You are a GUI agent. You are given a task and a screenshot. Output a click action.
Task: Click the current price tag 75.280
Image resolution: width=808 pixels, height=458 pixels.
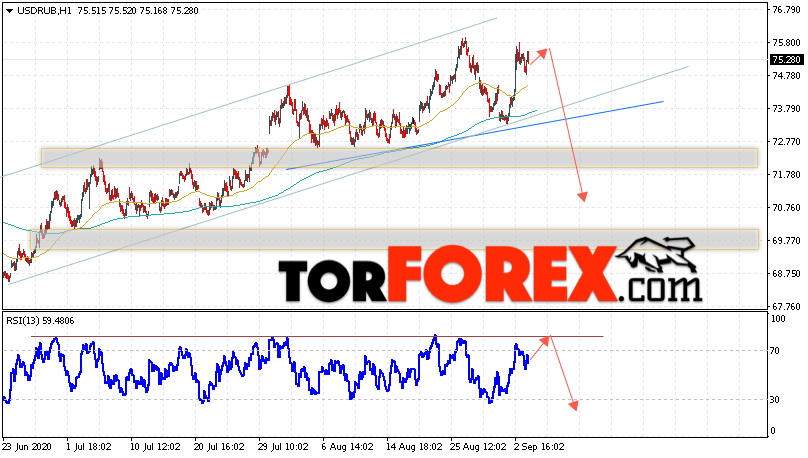pyautogui.click(x=786, y=60)
